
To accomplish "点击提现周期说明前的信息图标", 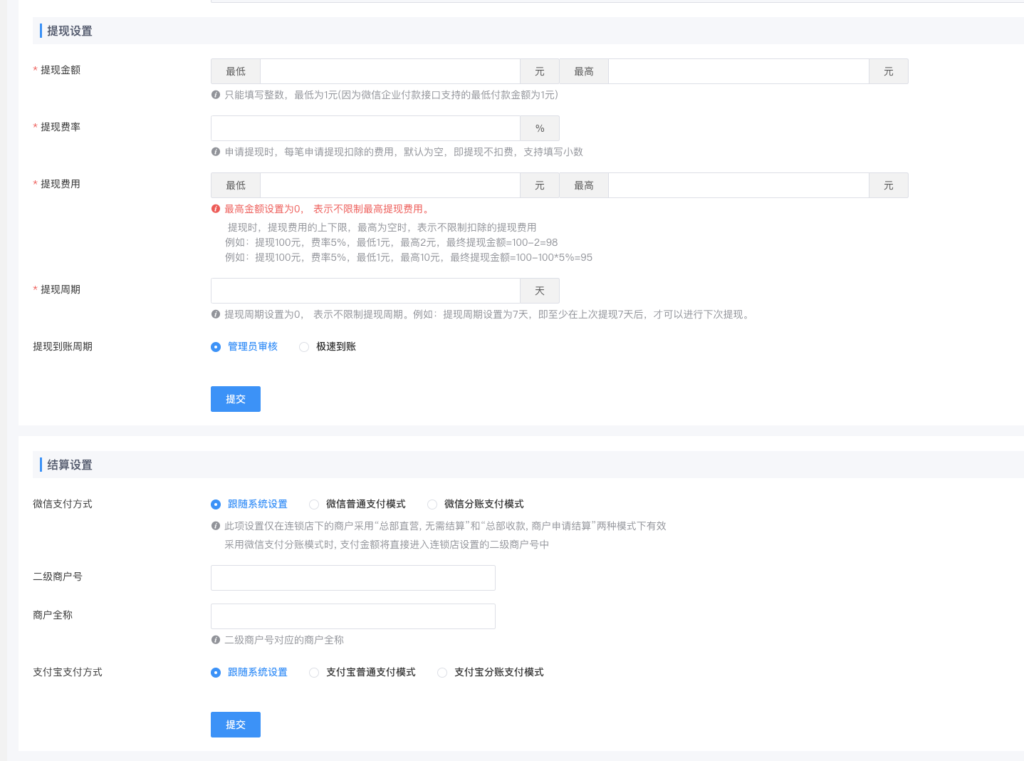I will pyautogui.click(x=214, y=313).
